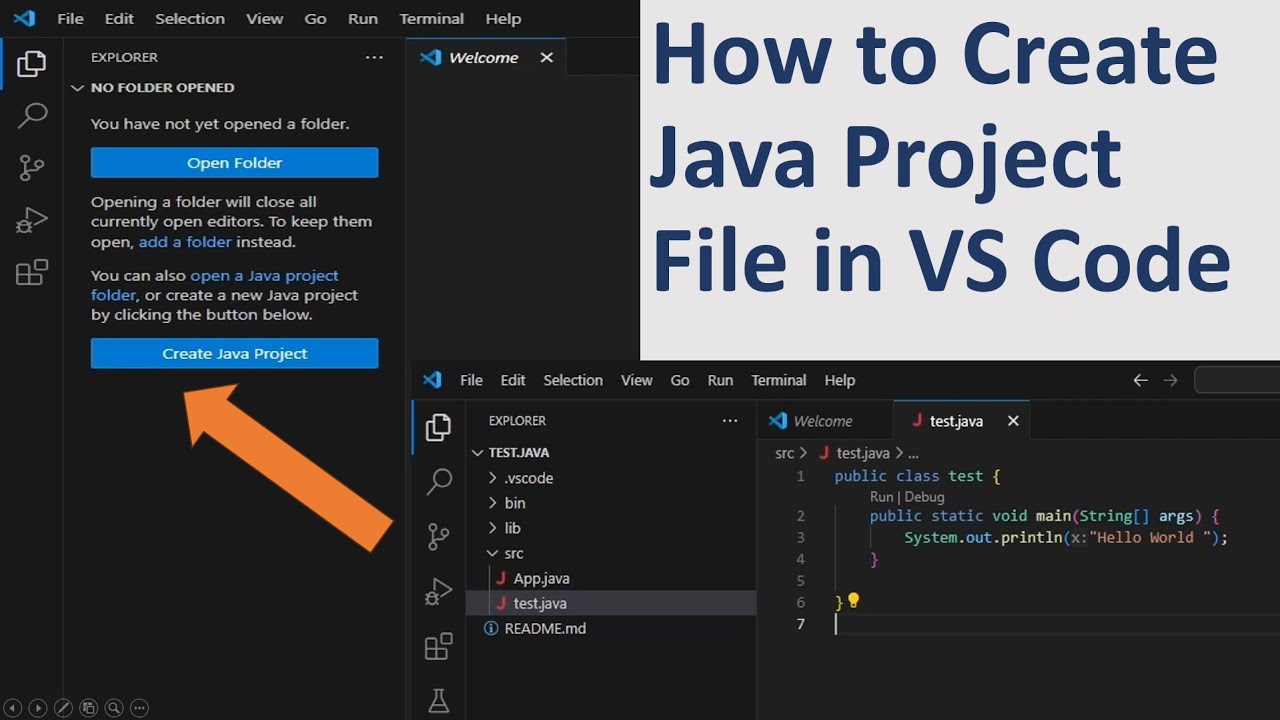Open Explorer view in the upper-left VS Code window
Viewport: 1280px width, 720px height.
tap(31, 64)
